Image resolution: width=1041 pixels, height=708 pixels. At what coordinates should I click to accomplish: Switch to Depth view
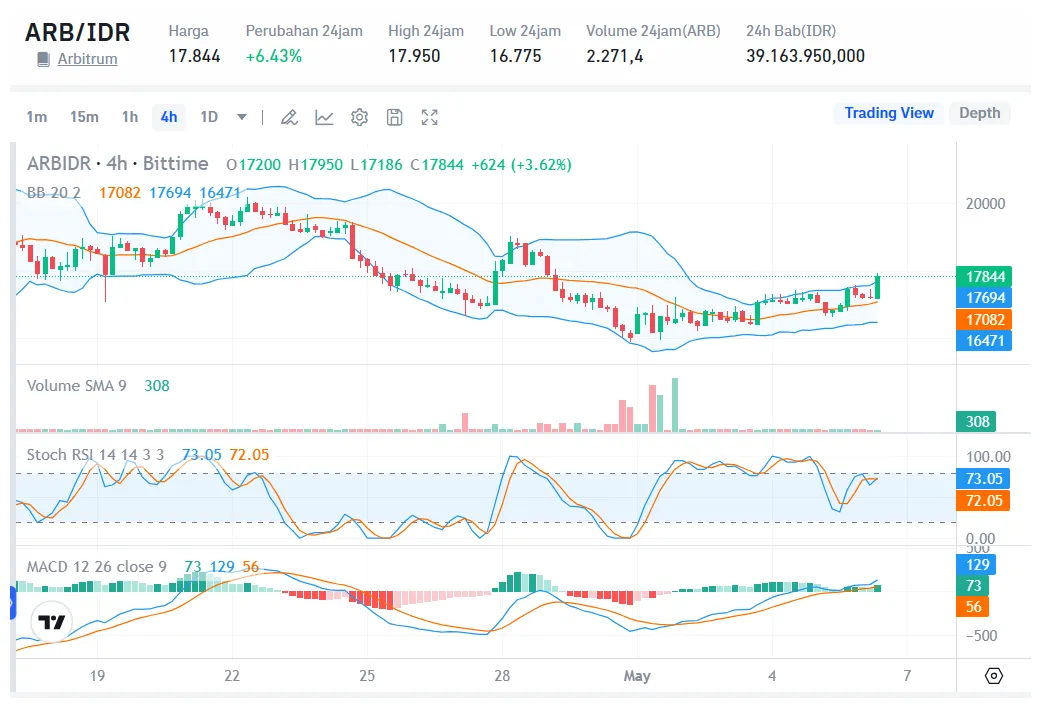pos(979,113)
